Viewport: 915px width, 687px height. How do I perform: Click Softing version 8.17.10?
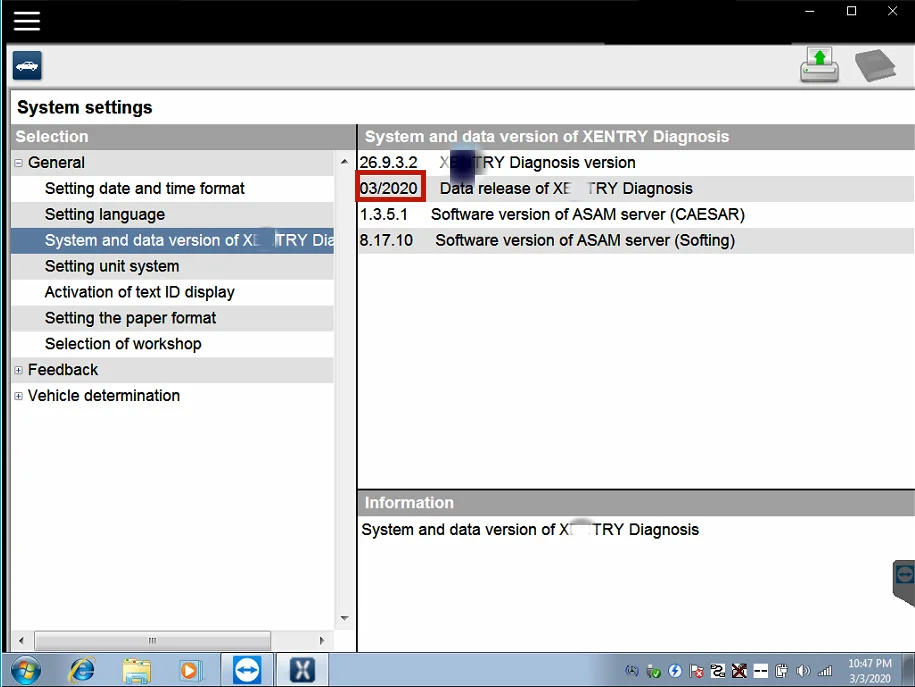point(386,240)
